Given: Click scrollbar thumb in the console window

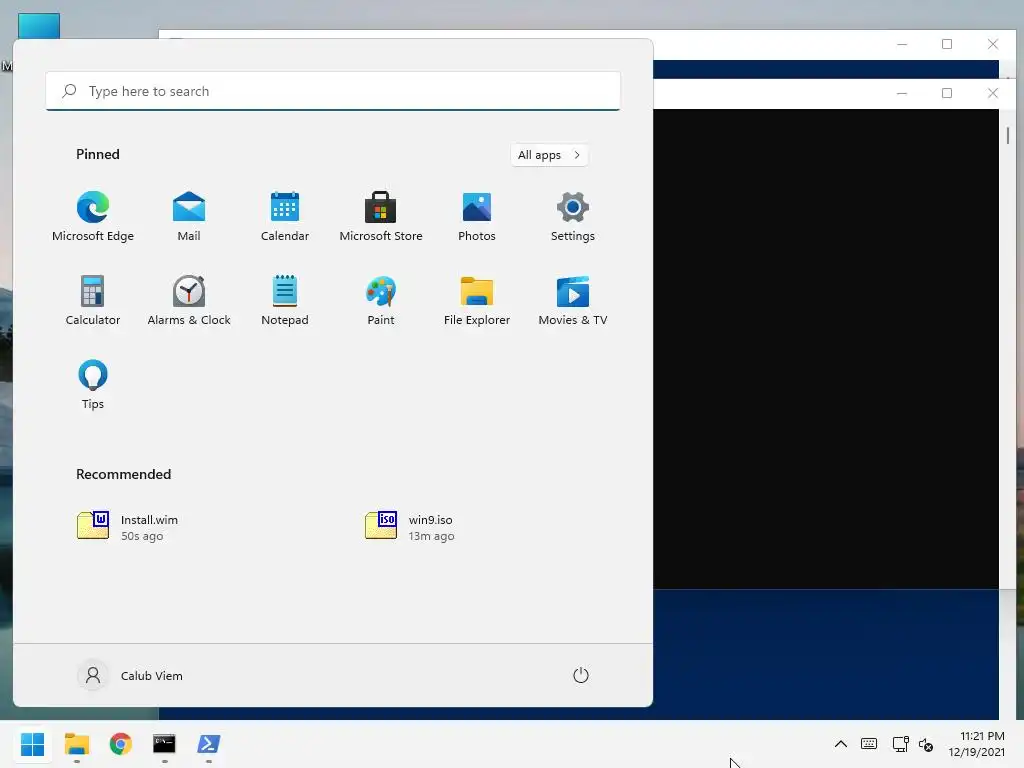Looking at the screenshot, I should click(x=1008, y=135).
